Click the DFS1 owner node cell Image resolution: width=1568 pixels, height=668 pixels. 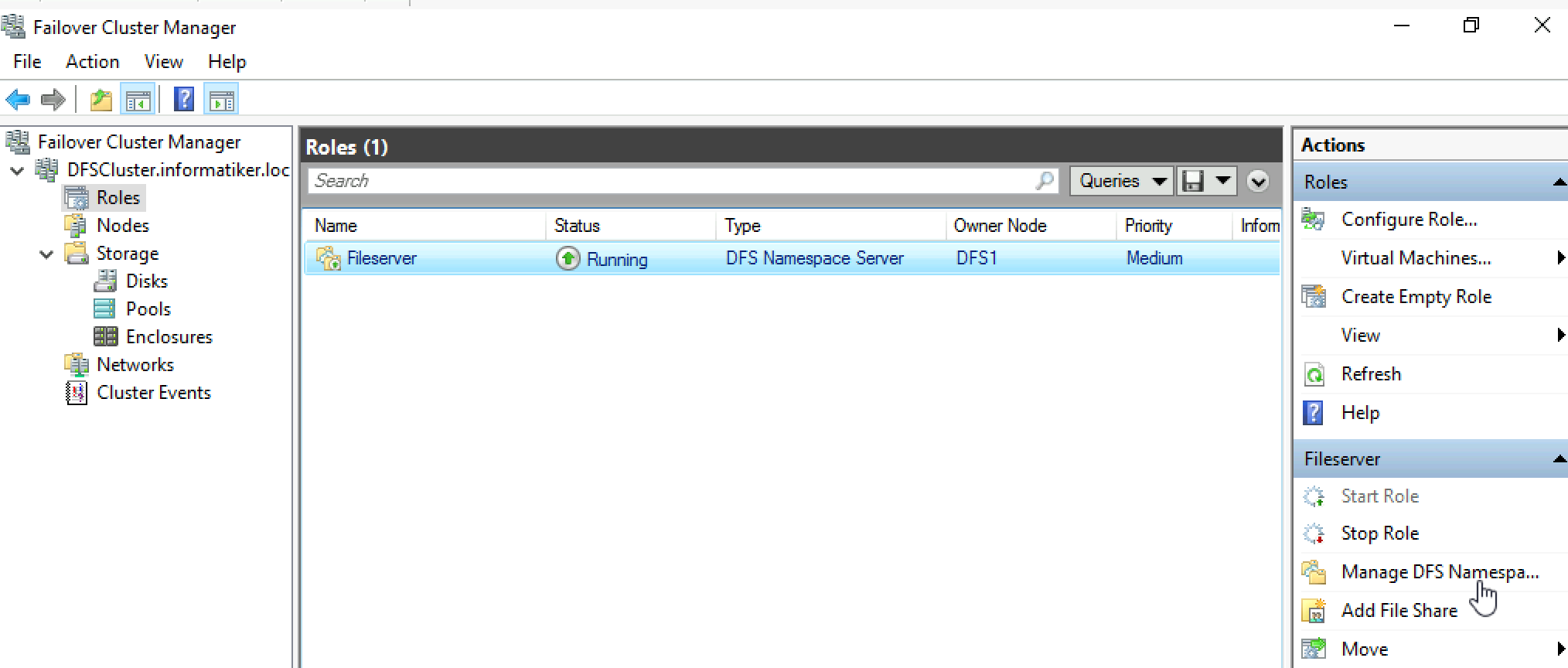[x=977, y=258]
